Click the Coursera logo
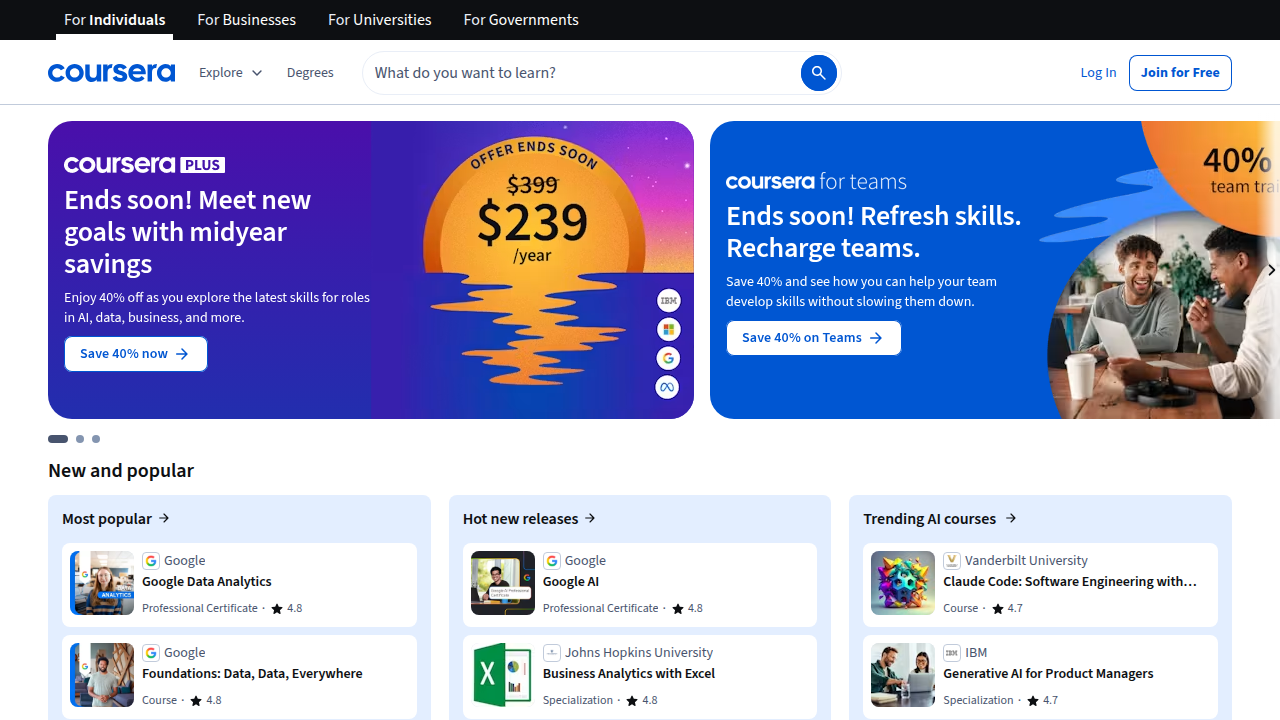 click(111, 73)
